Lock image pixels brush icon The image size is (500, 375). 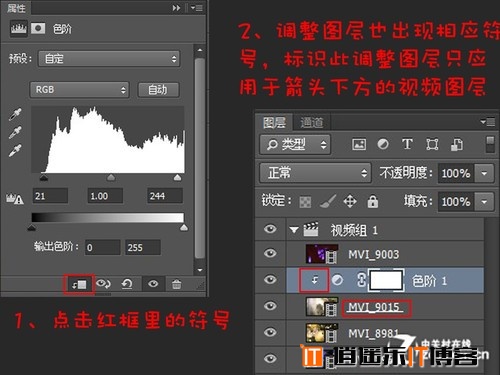coord(328,201)
